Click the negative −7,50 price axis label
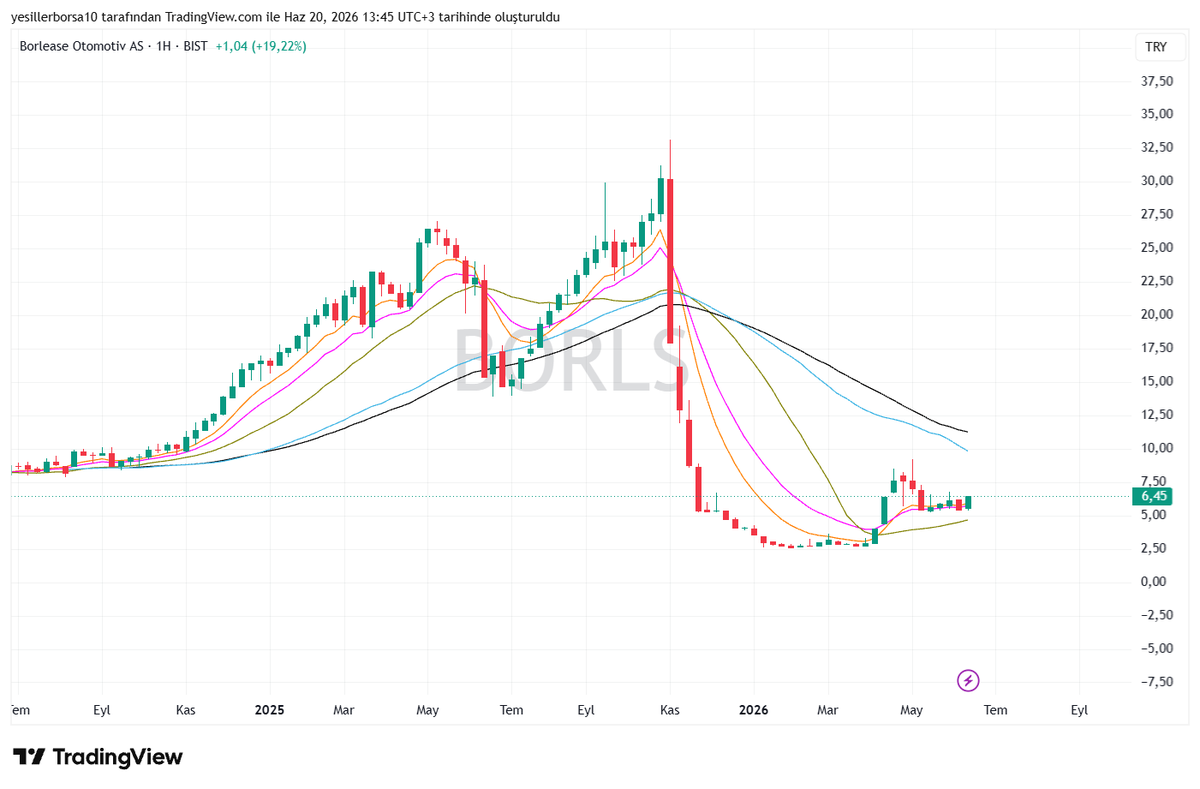This screenshot has width=1200, height=789. pyautogui.click(x=1155, y=681)
